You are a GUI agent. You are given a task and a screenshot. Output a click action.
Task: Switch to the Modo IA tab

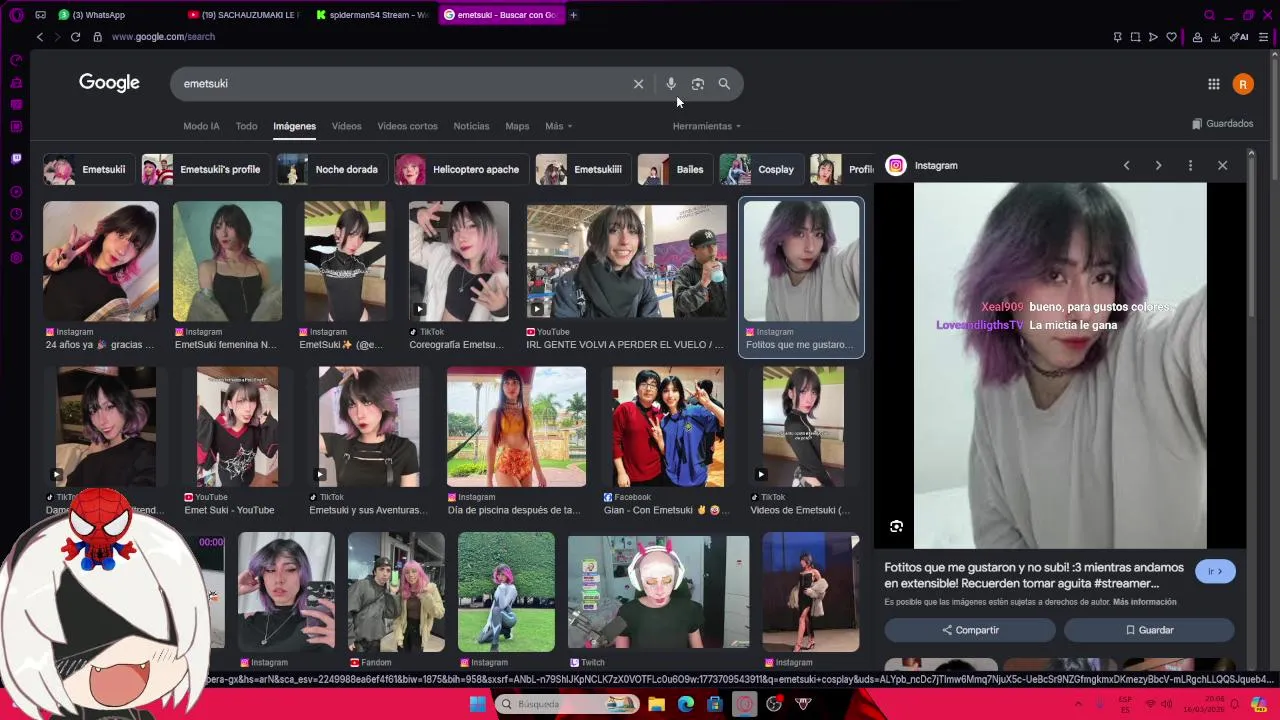(201, 126)
